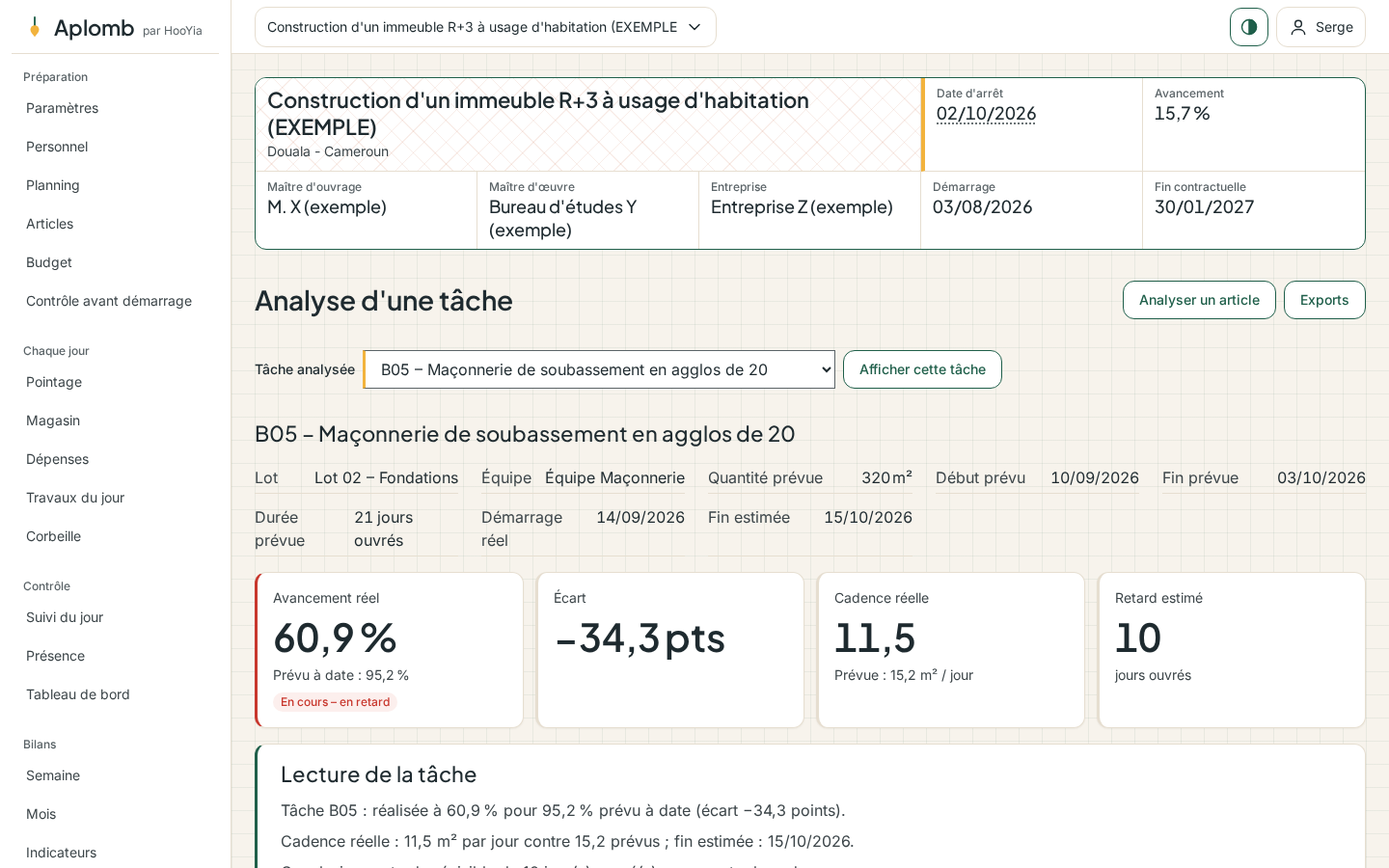The image size is (1389, 868).
Task: Click the Bureau d'études Y (exemple) text
Action: pyautogui.click(x=562, y=219)
